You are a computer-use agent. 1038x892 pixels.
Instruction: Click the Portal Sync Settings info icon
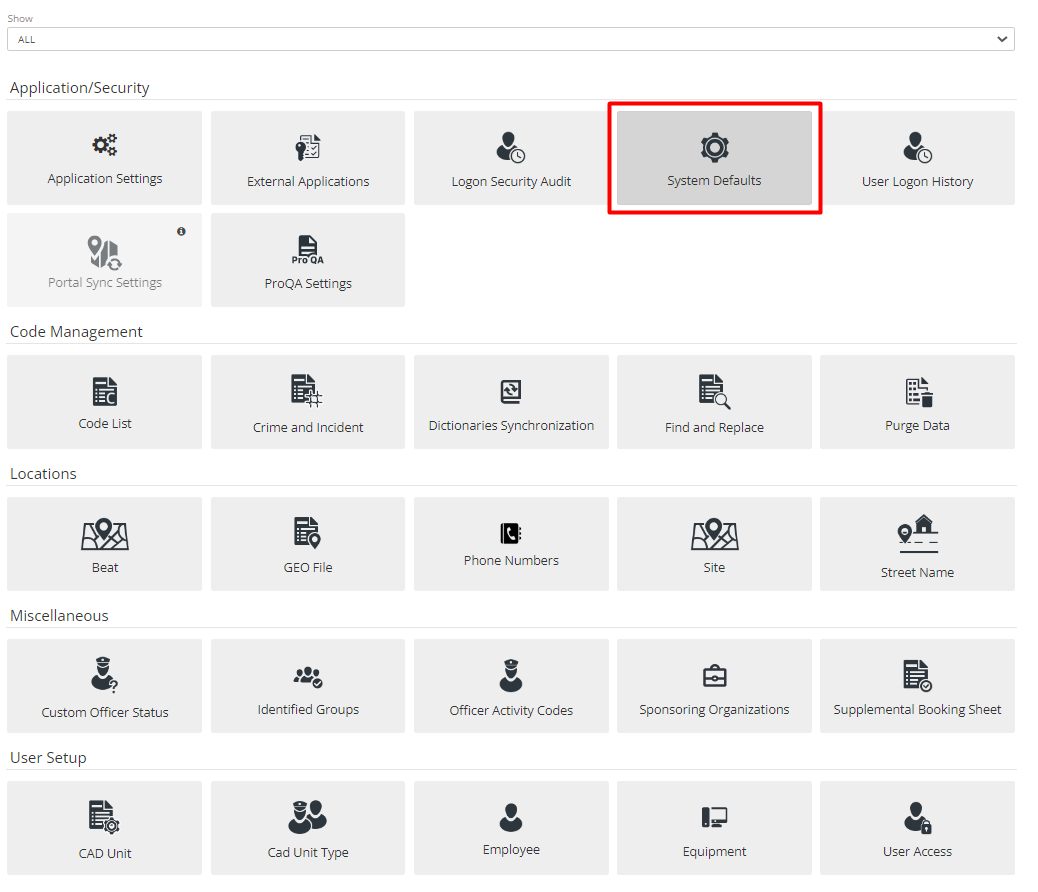181,231
